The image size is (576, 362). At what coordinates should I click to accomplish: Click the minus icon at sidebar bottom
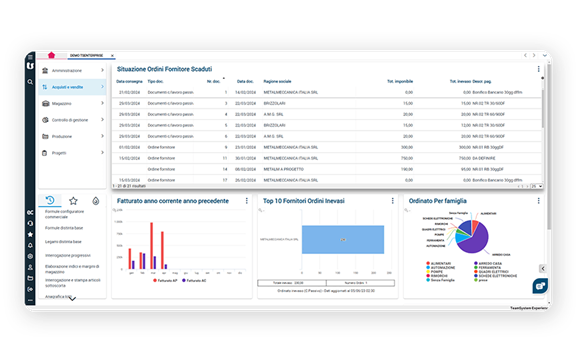(x=30, y=300)
